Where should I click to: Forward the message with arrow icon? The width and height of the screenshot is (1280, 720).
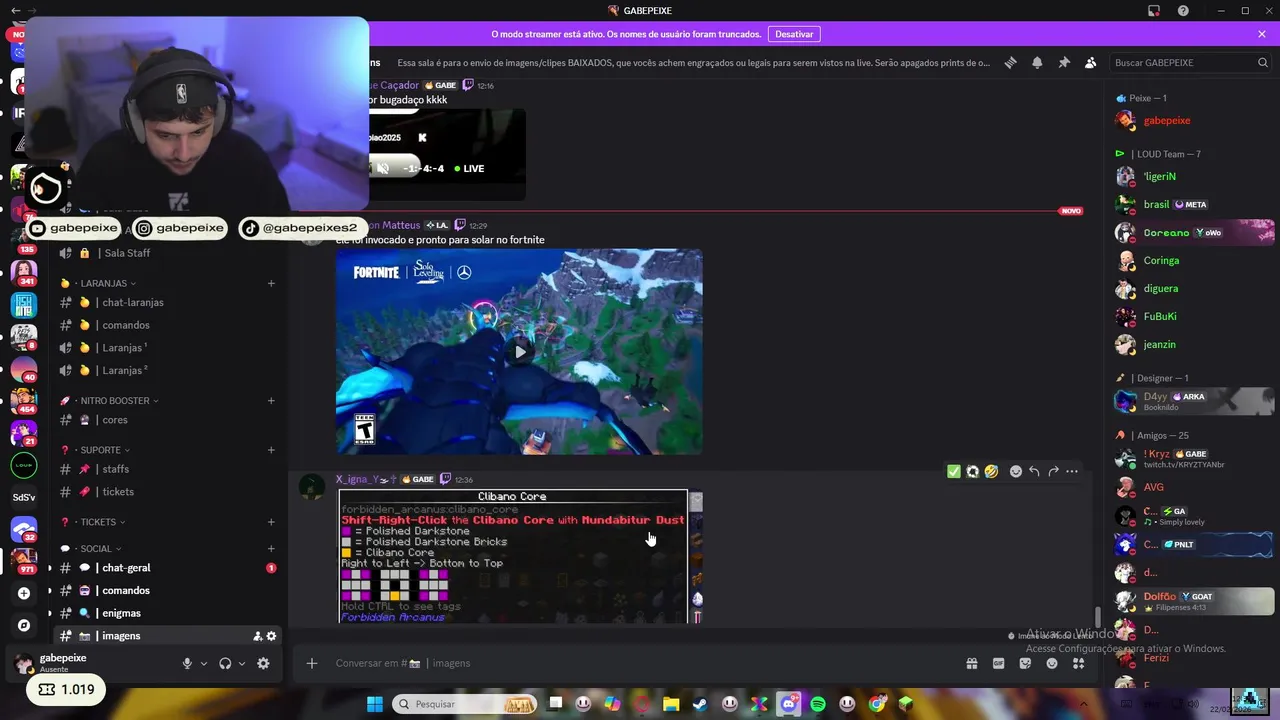tap(1054, 471)
